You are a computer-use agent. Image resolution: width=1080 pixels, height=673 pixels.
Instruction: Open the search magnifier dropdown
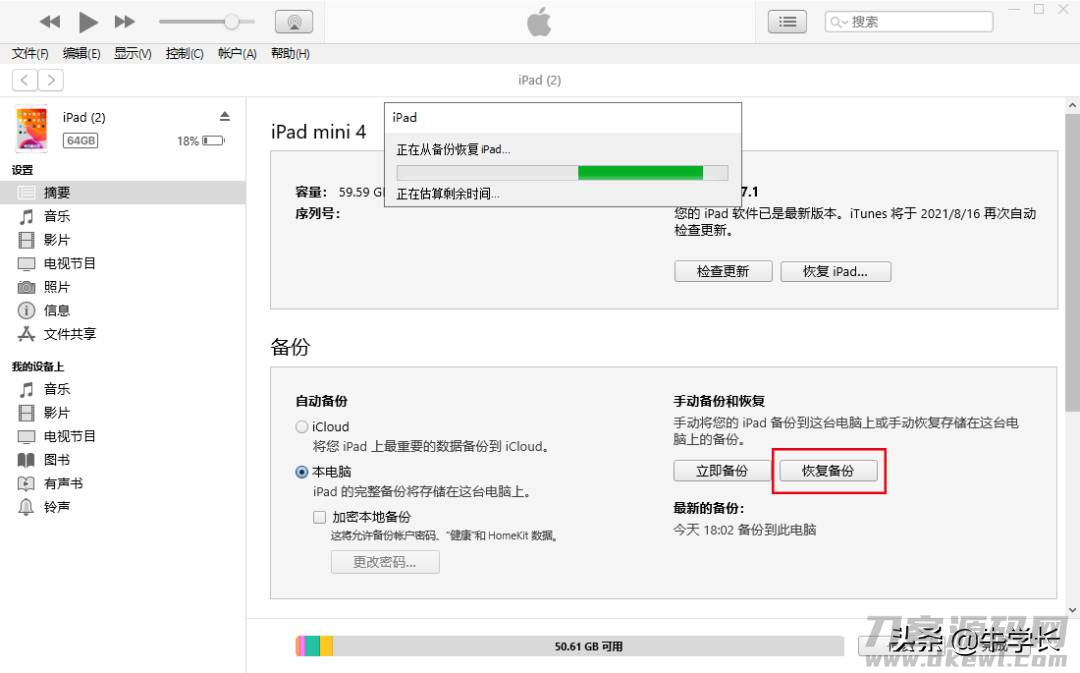(838, 22)
